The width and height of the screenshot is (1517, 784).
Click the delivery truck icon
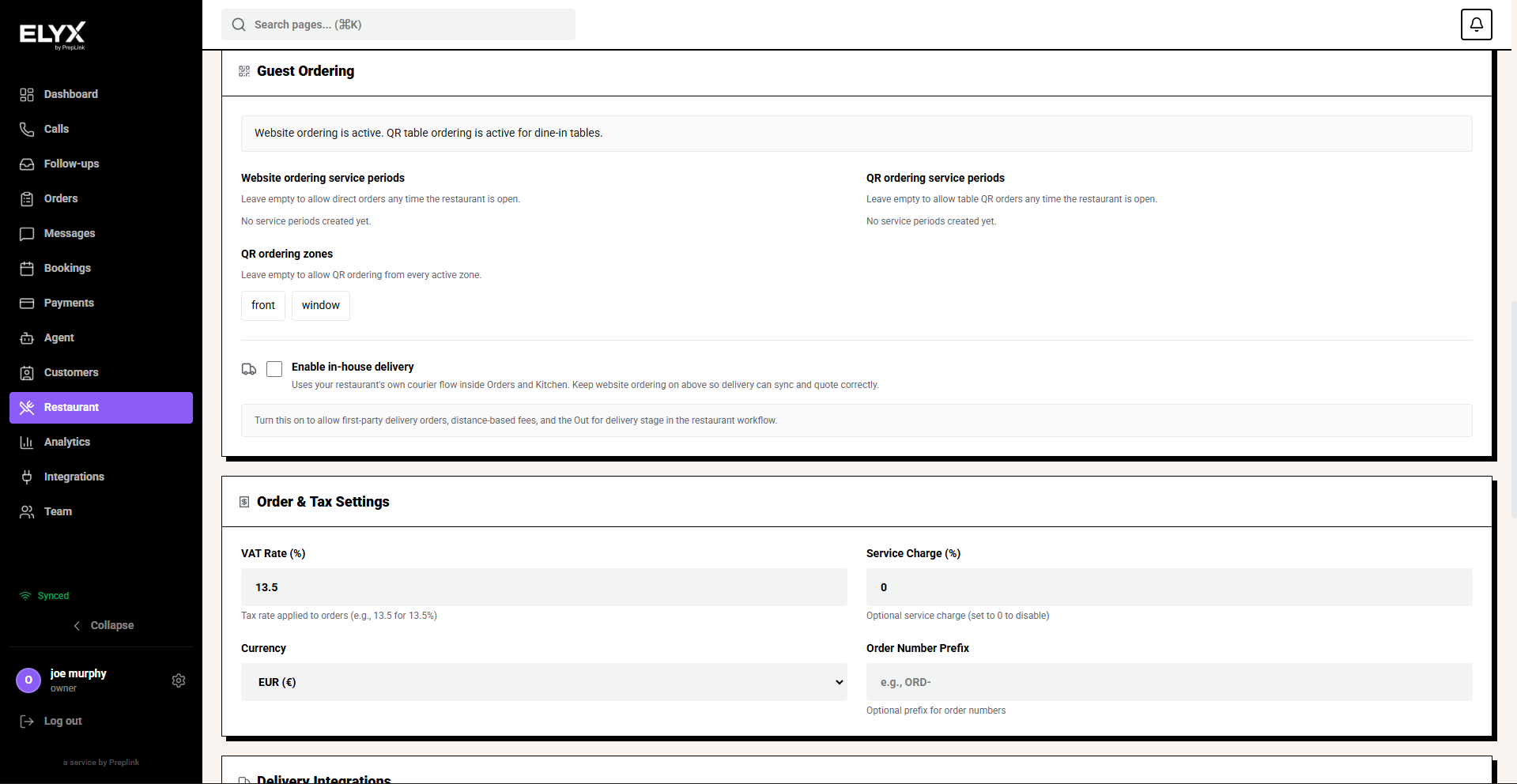click(249, 369)
